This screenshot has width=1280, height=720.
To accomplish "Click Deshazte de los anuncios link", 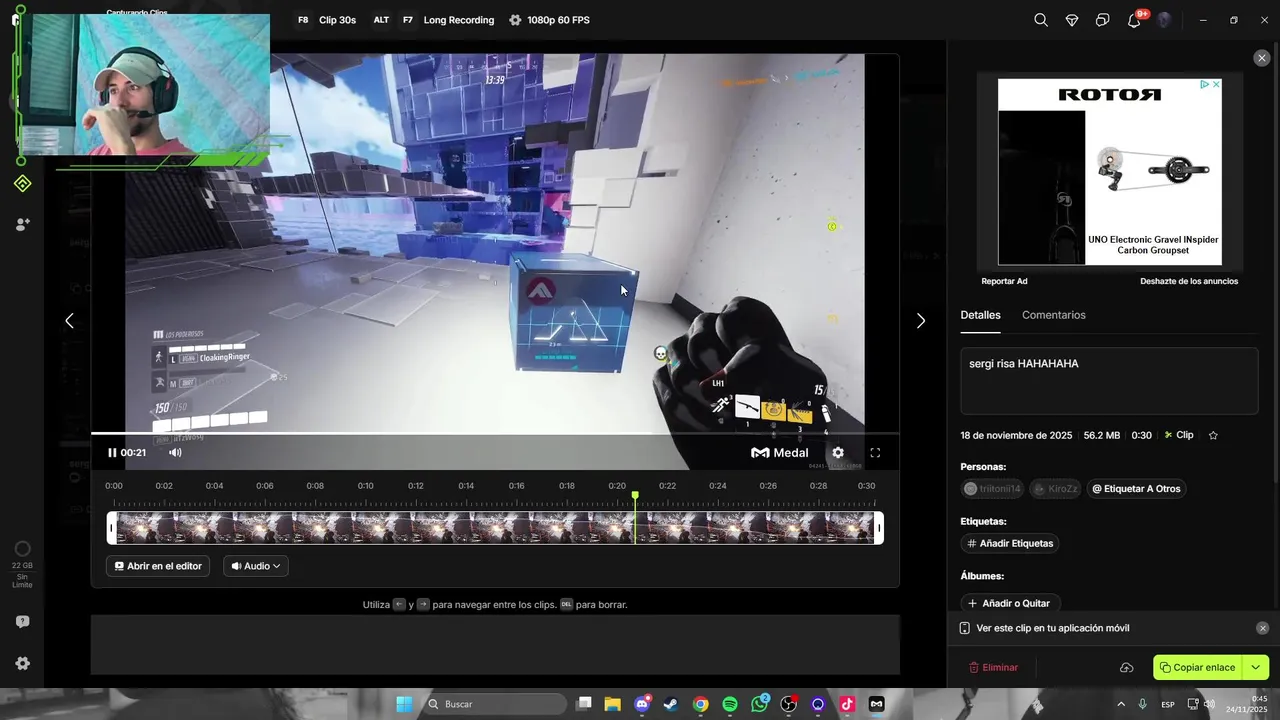I will click(x=1189, y=281).
